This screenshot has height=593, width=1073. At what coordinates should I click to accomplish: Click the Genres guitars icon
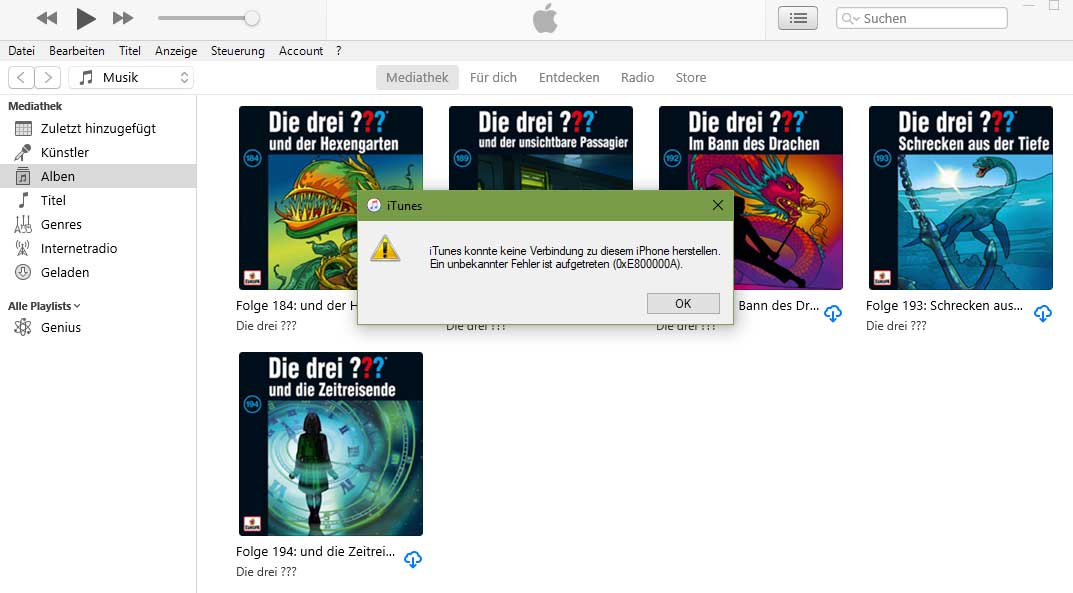[x=23, y=224]
